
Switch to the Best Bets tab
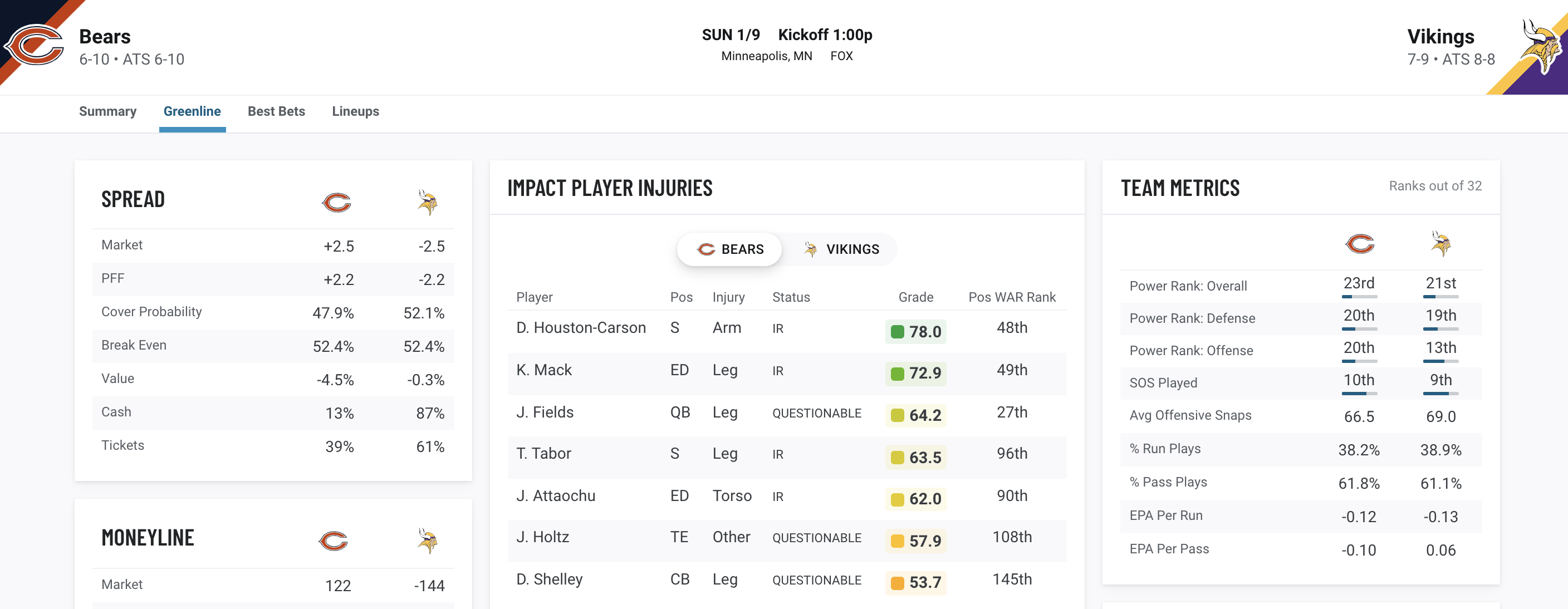[276, 111]
